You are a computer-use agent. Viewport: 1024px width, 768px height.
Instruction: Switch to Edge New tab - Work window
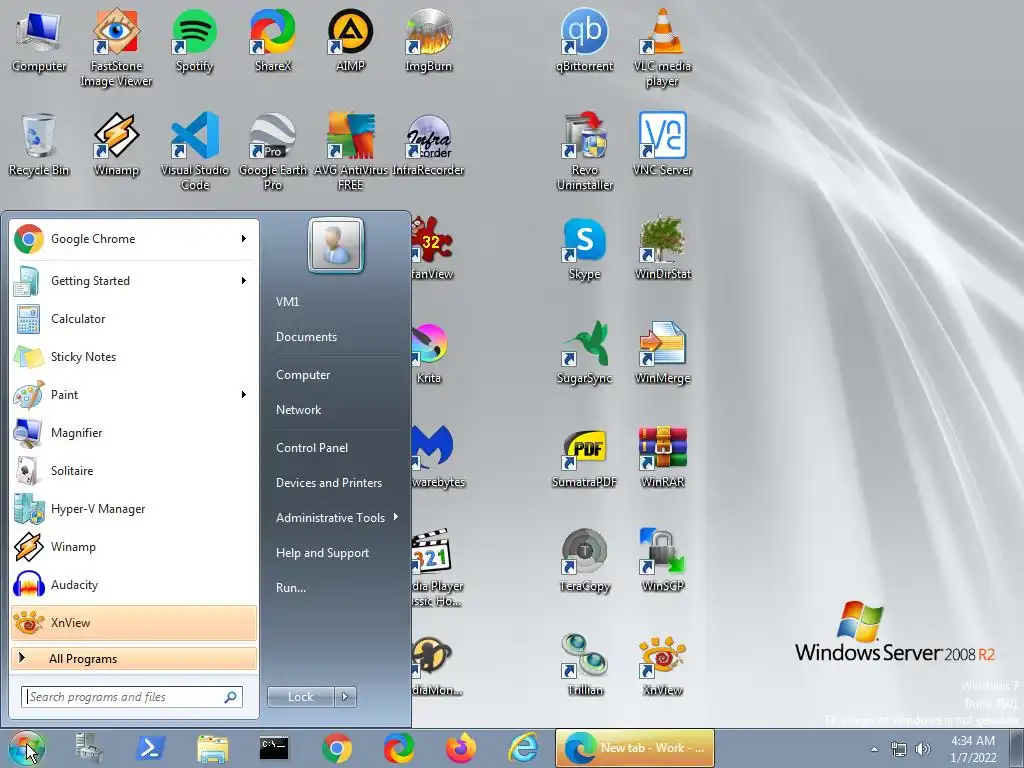[635, 748]
